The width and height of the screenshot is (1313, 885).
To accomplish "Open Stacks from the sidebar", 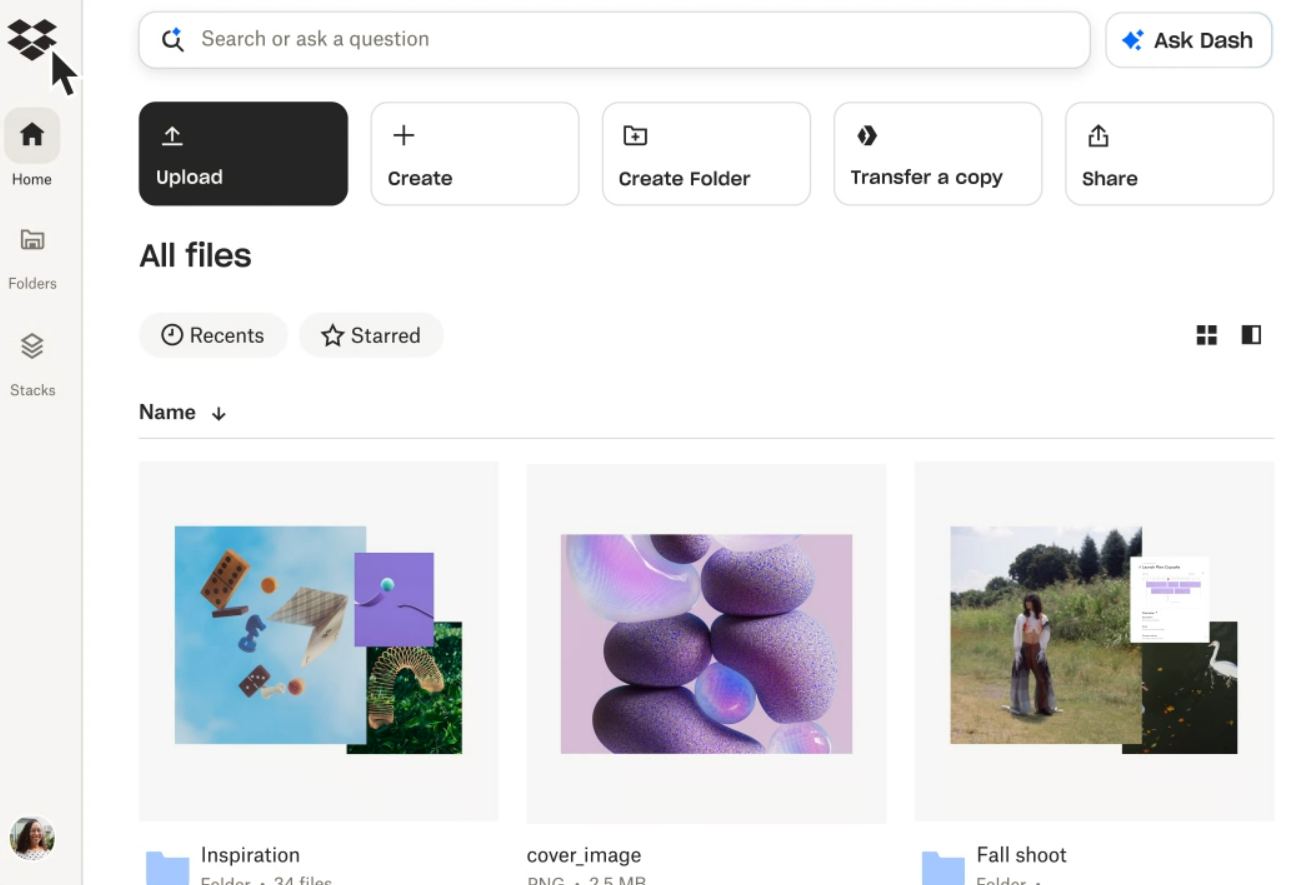I will [32, 363].
